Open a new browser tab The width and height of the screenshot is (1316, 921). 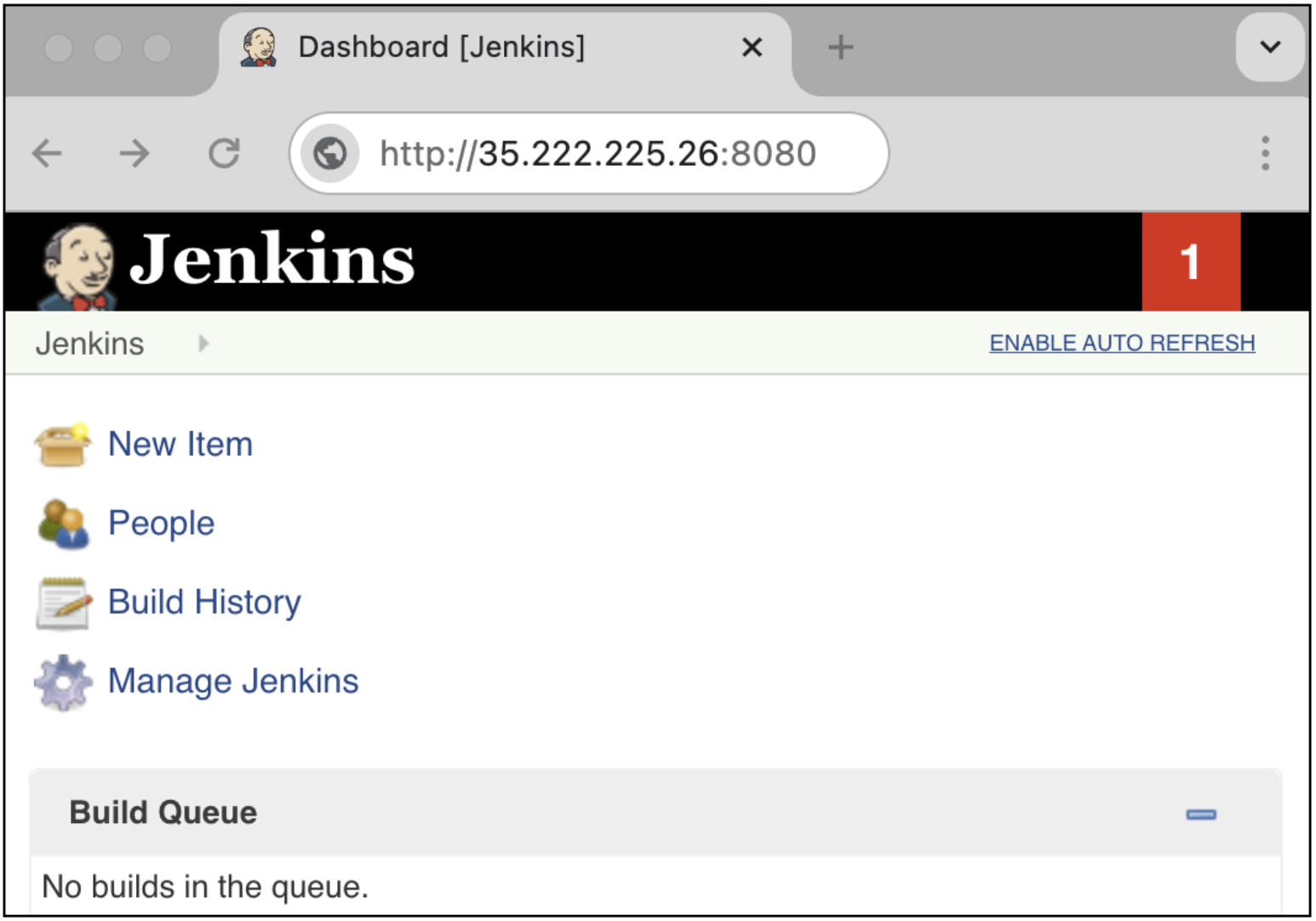[840, 47]
